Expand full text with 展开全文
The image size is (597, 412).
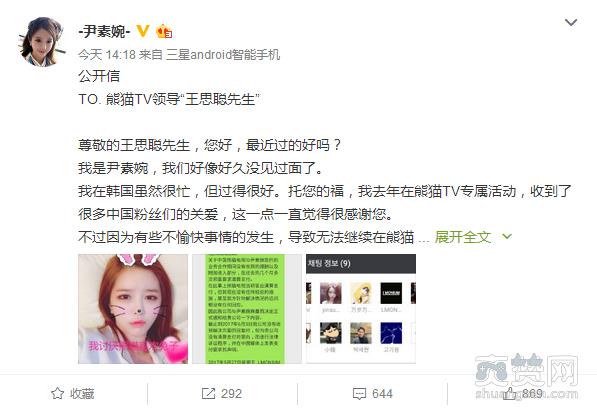tap(463, 237)
